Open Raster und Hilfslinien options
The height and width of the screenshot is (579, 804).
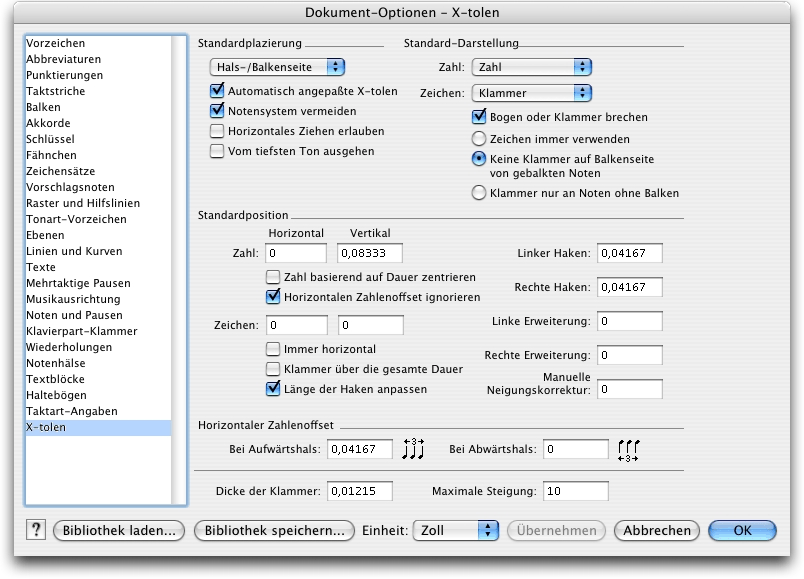[98, 203]
